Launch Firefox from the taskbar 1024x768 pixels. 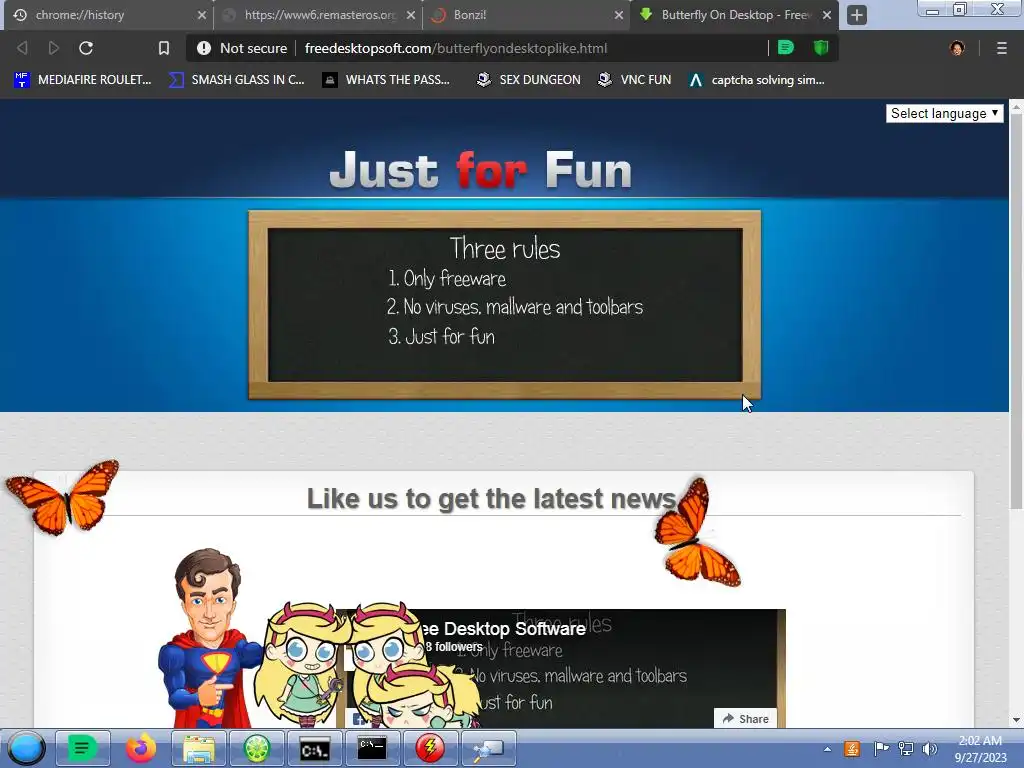click(140, 748)
